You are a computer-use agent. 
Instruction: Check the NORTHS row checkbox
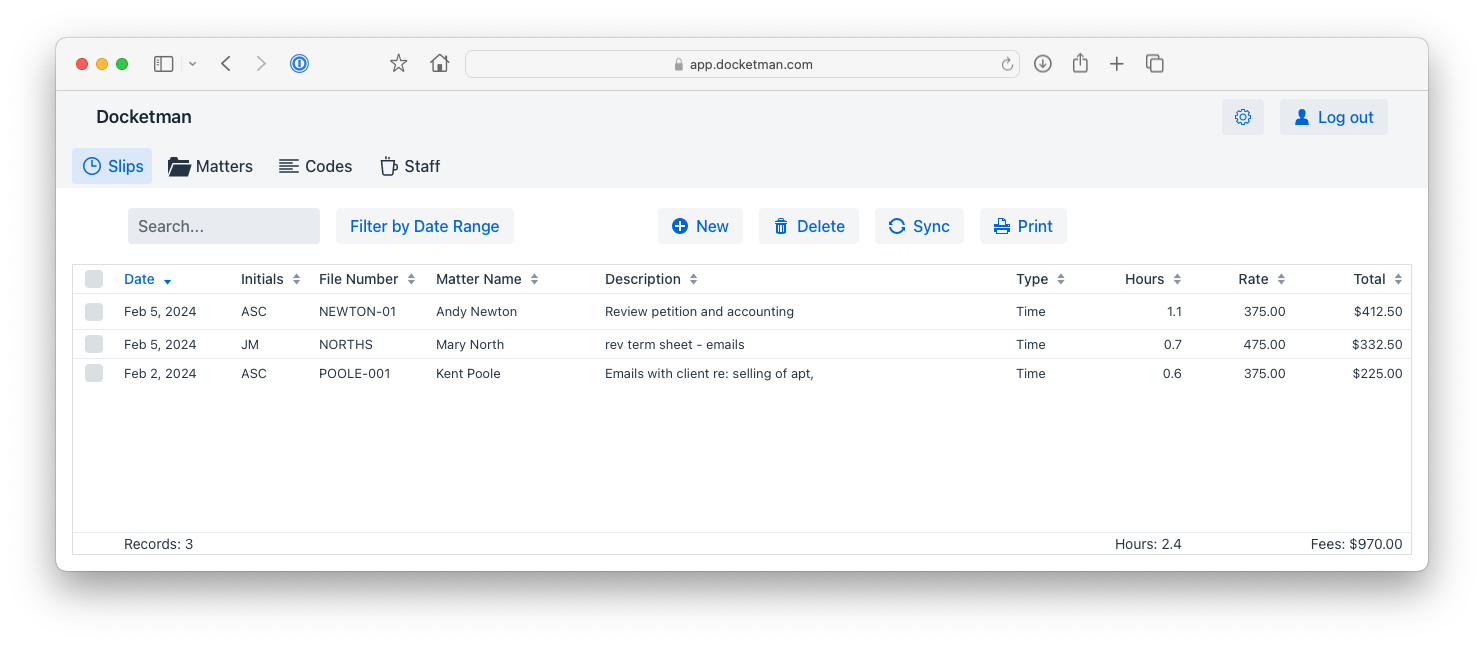94,344
